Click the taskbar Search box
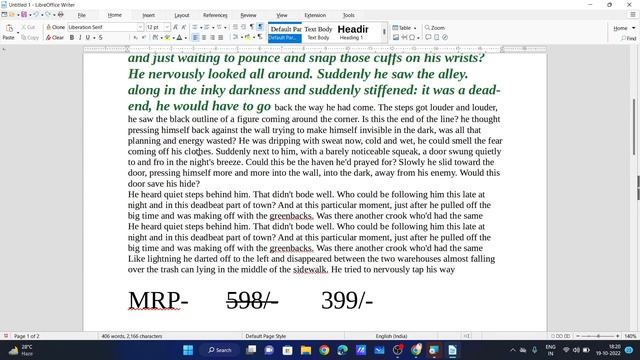 point(220,350)
